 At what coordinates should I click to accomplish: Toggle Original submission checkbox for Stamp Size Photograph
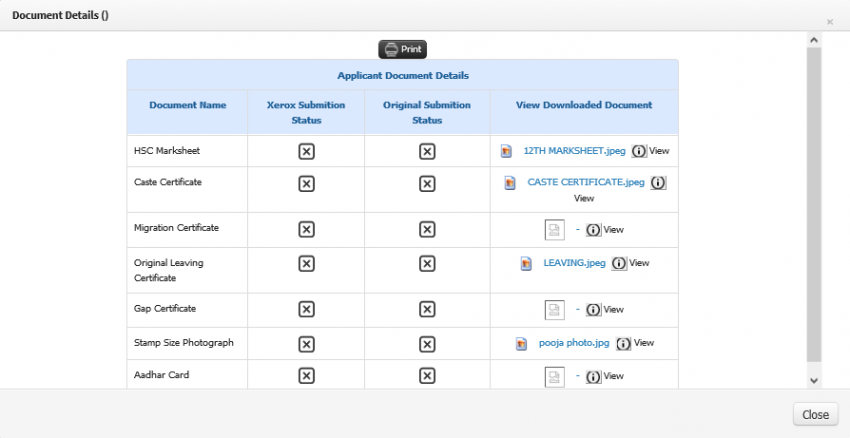[x=427, y=344]
